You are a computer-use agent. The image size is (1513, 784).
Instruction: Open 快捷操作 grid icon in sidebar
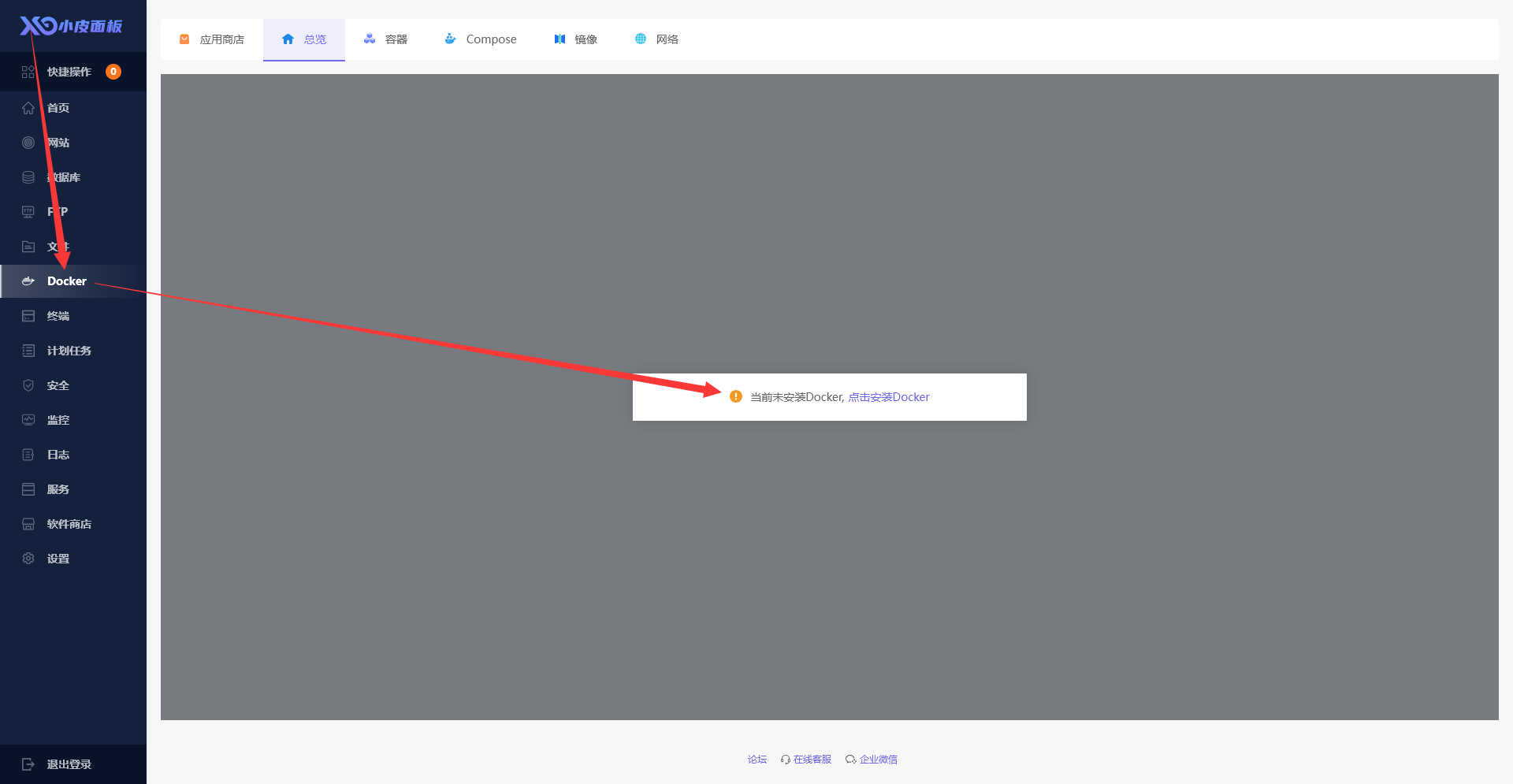click(28, 72)
